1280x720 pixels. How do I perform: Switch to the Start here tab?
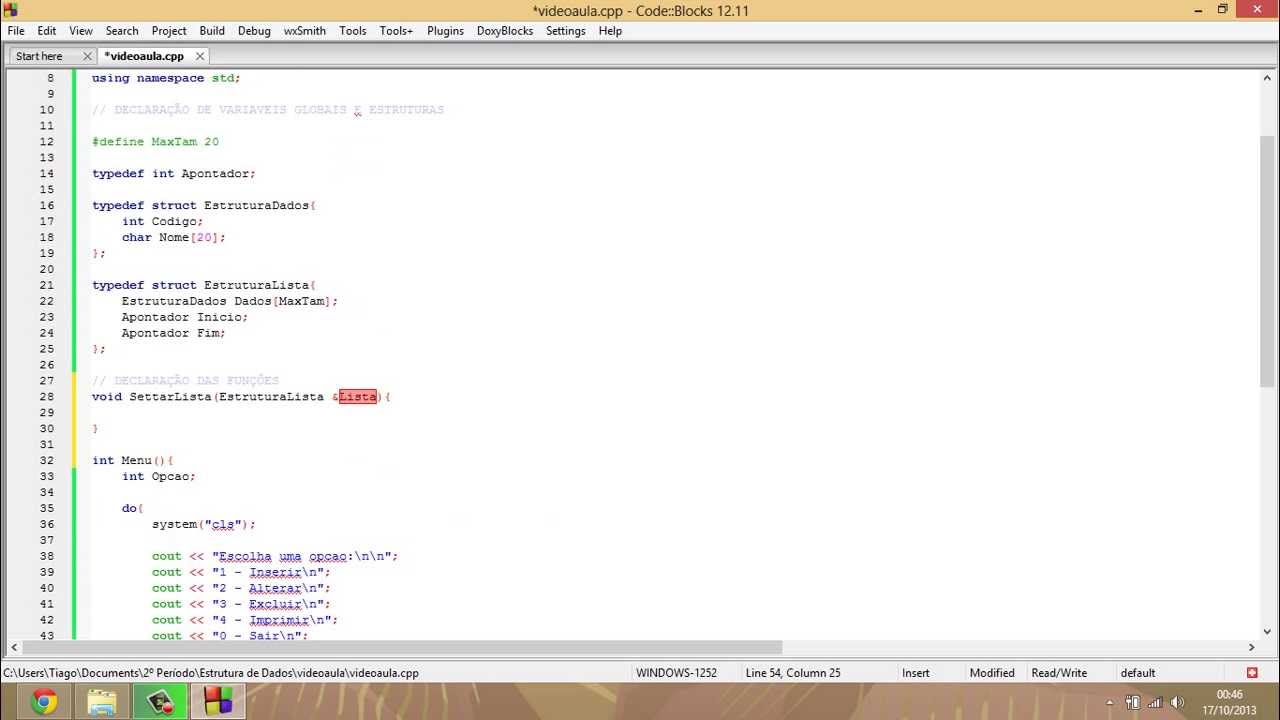pyautogui.click(x=39, y=56)
